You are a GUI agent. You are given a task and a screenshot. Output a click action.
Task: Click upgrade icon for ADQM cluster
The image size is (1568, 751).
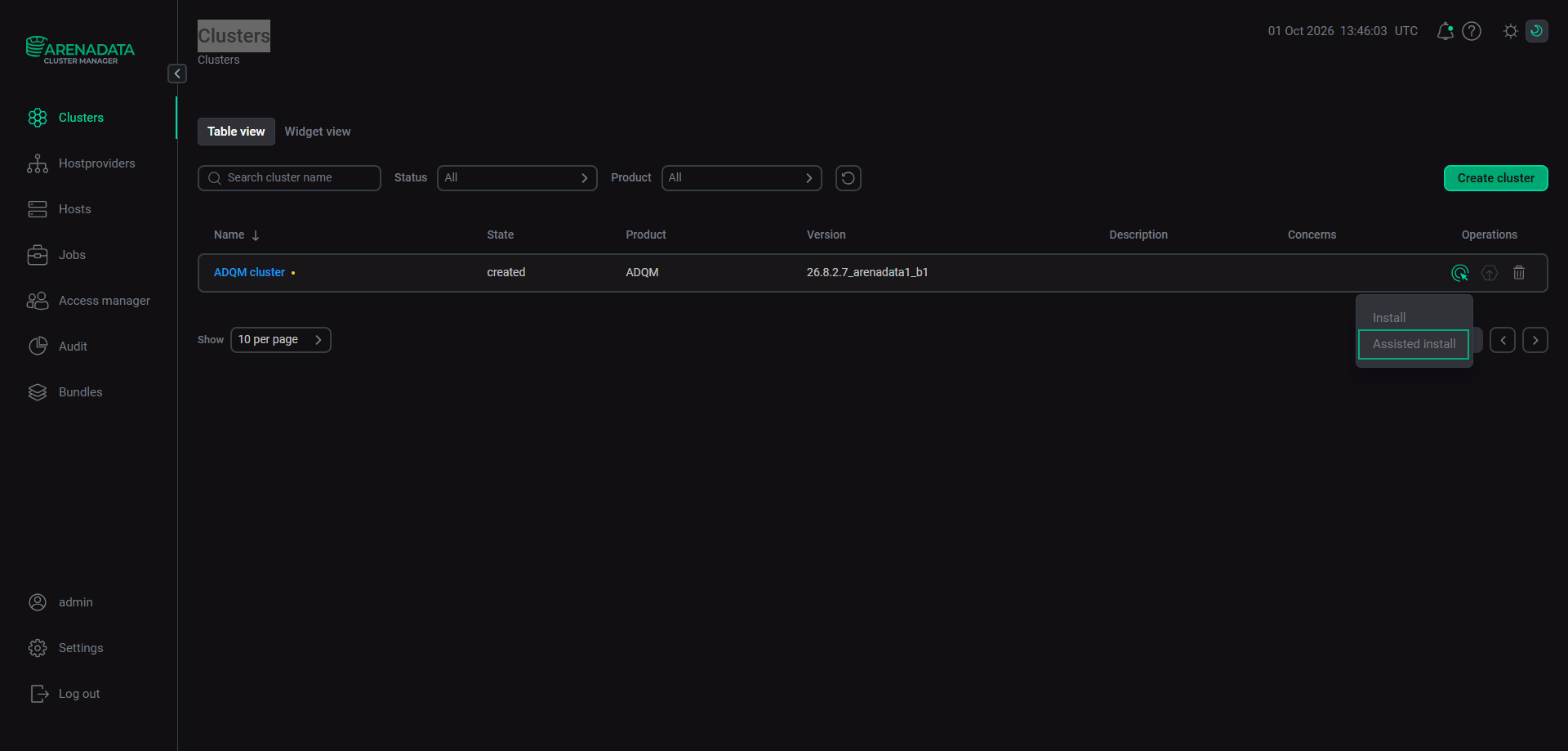point(1490,273)
